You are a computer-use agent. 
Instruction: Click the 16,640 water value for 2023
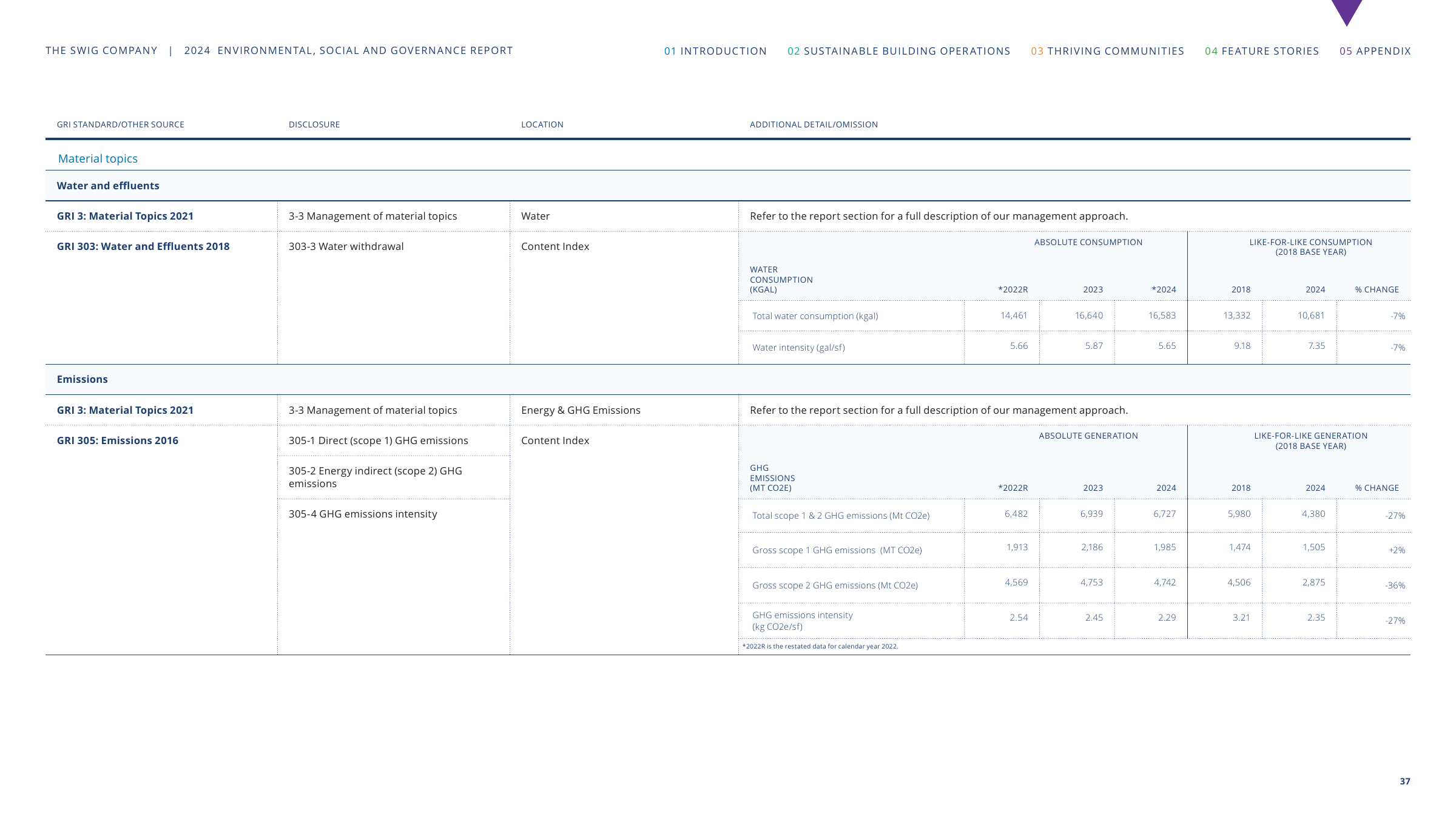[1089, 315]
